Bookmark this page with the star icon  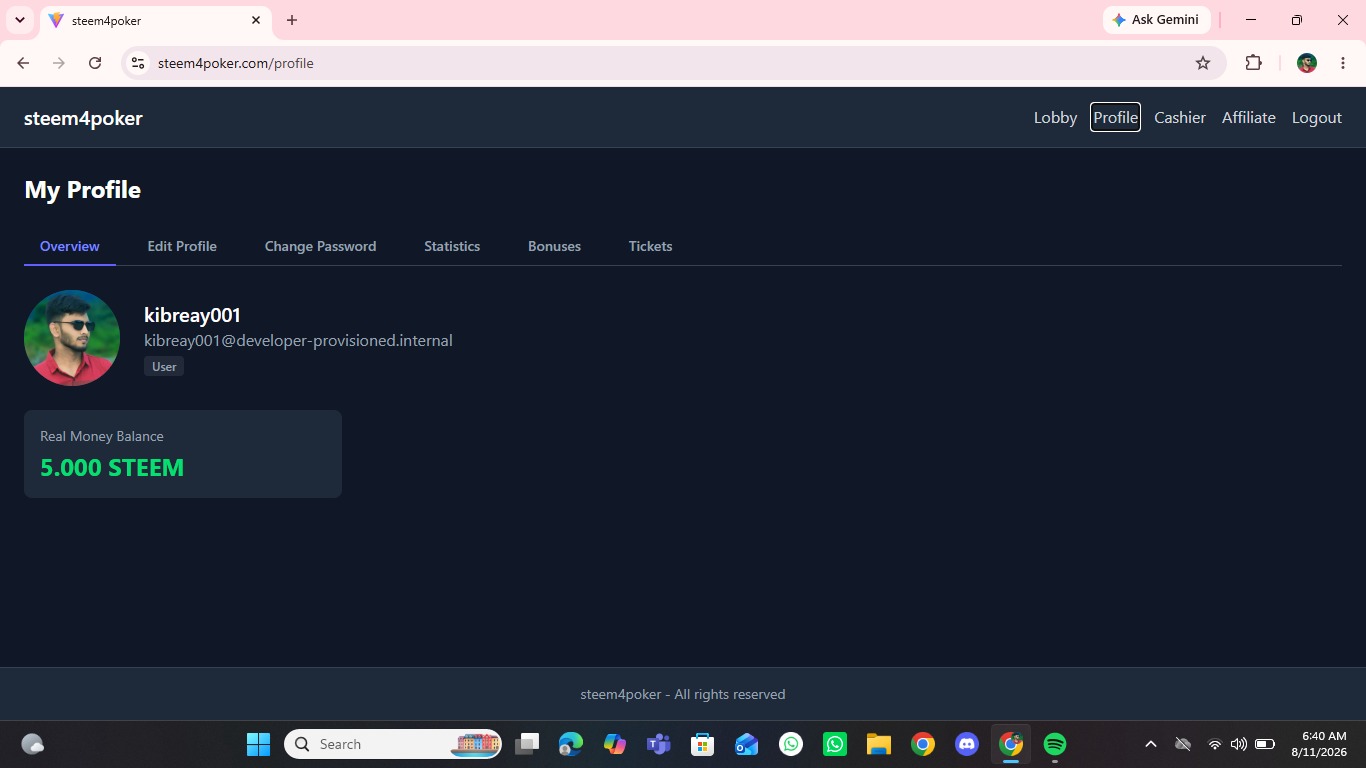[1203, 63]
